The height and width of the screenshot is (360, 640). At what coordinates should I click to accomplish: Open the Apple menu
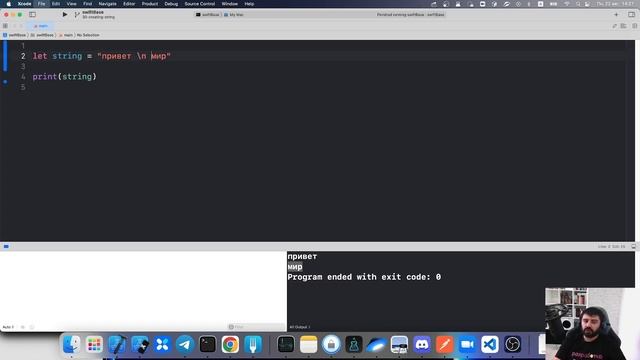pos(9,4)
